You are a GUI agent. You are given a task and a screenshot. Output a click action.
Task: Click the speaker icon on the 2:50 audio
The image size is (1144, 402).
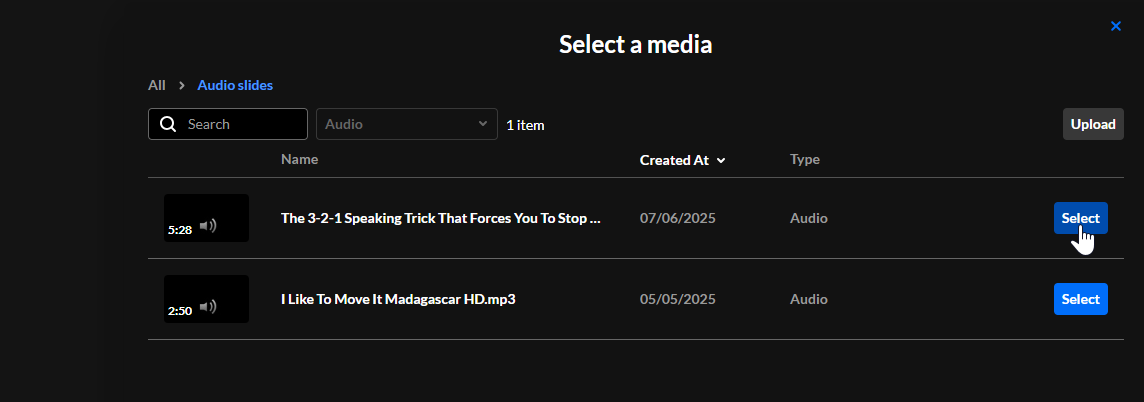click(208, 307)
